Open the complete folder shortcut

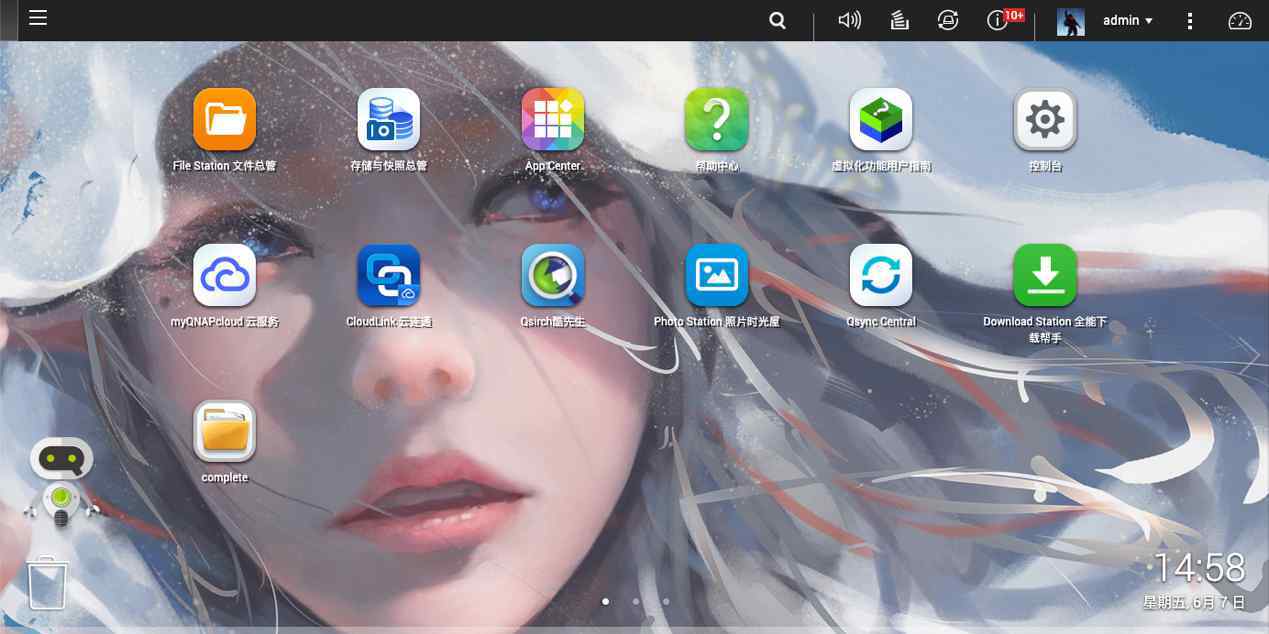pyautogui.click(x=224, y=431)
